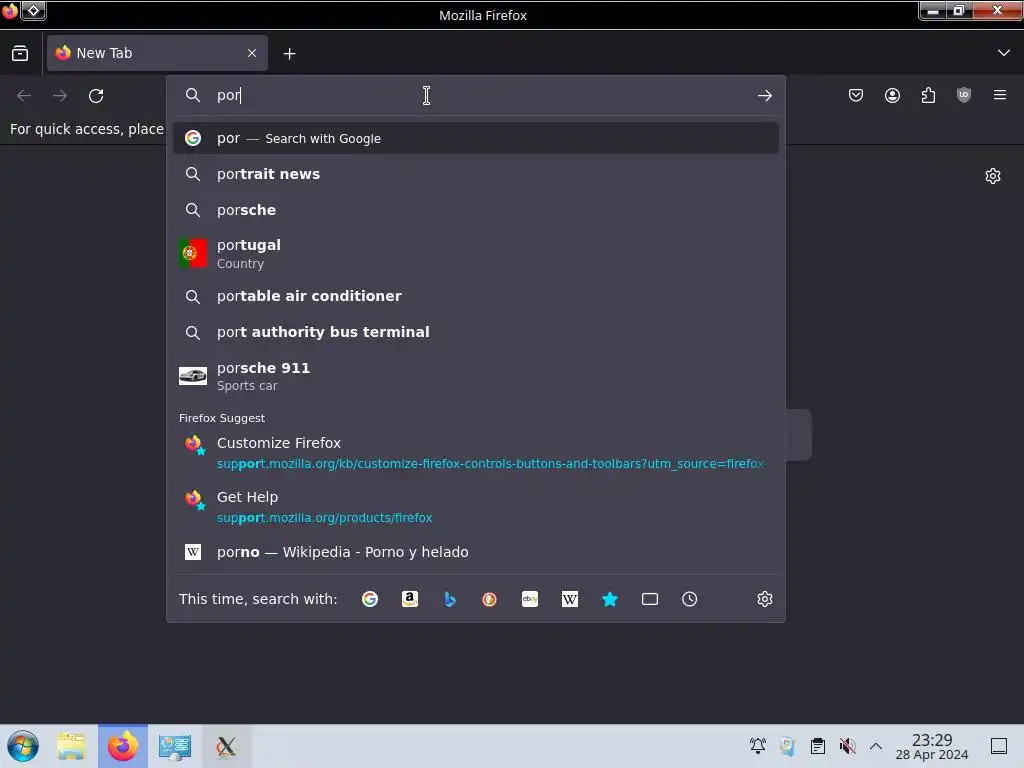Close the New Tab tab
This screenshot has height=768, width=1024.
252,53
